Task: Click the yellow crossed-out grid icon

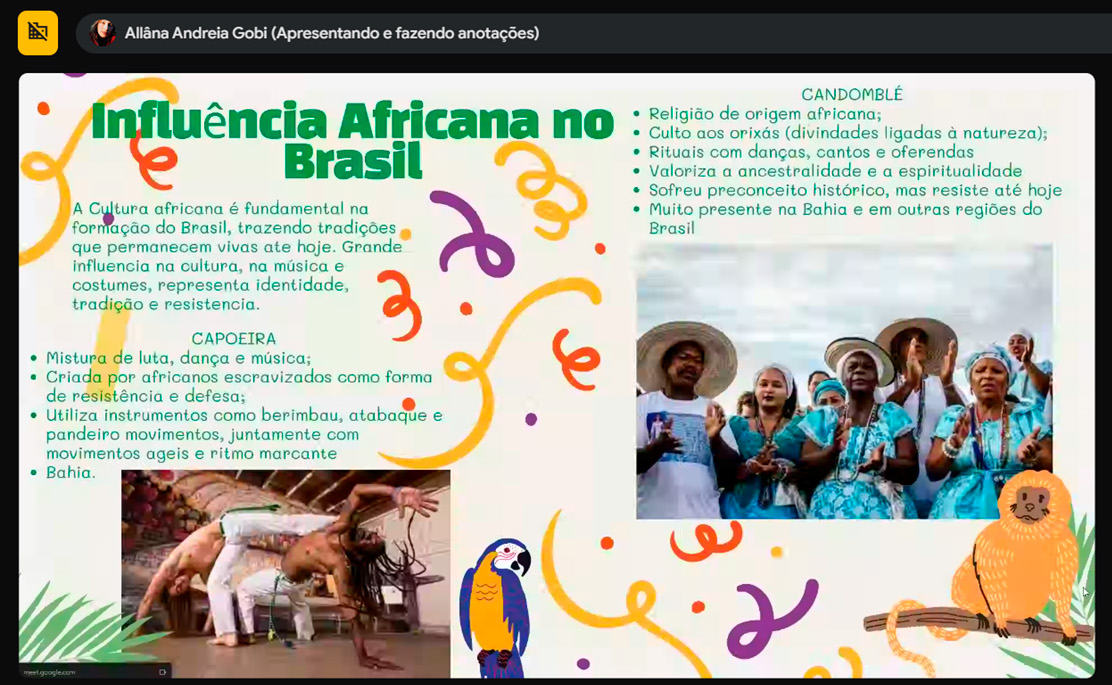Action: pos(38,33)
